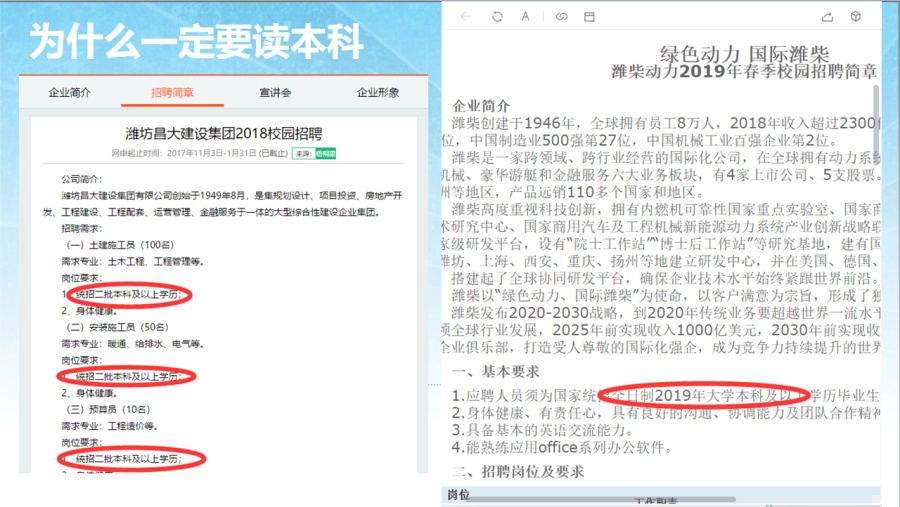Click the line 4.能熟练应用office系列办公软件
The height and width of the screenshot is (507, 900).
coord(562,447)
